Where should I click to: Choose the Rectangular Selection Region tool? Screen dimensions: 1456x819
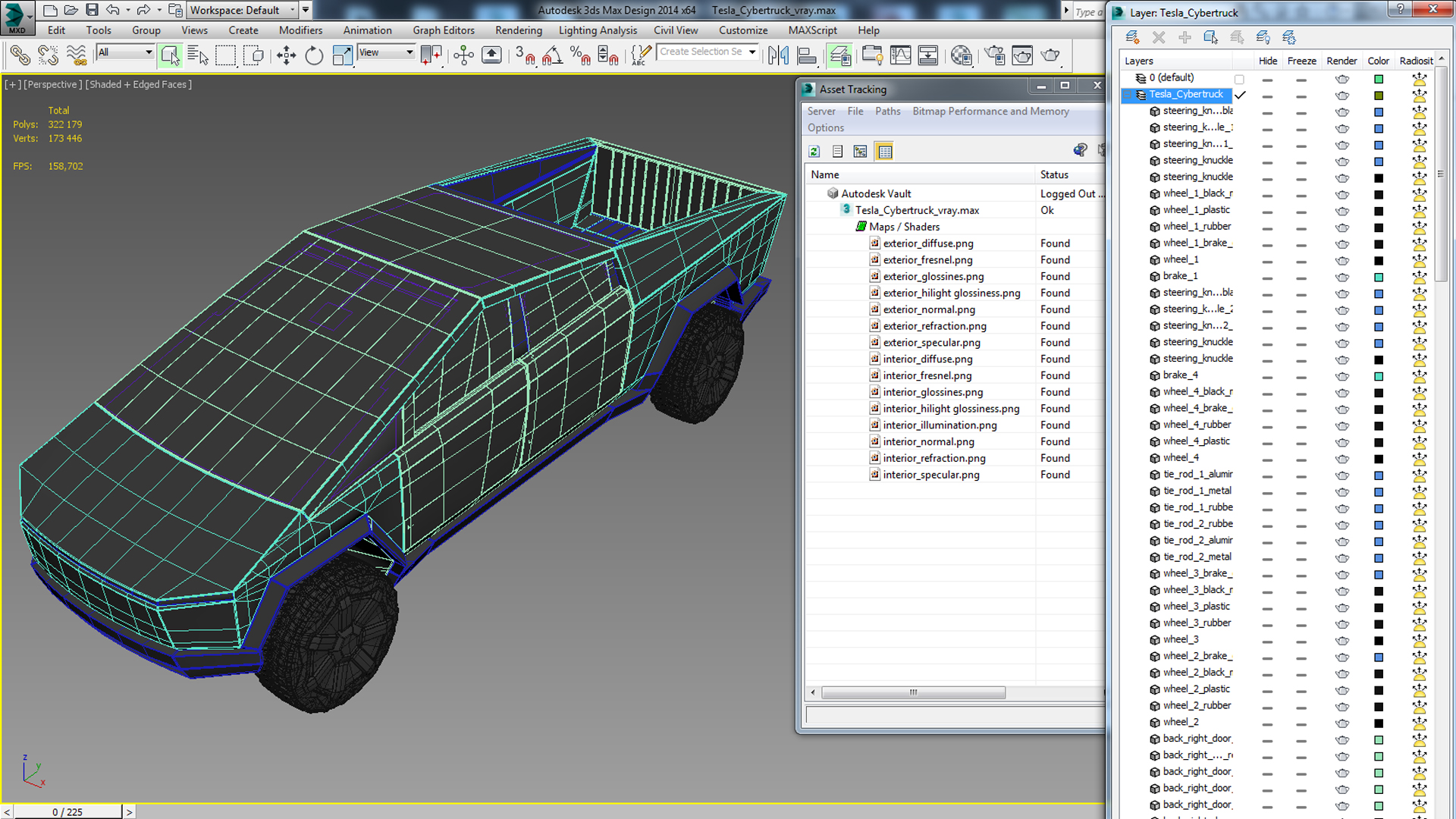pos(225,55)
